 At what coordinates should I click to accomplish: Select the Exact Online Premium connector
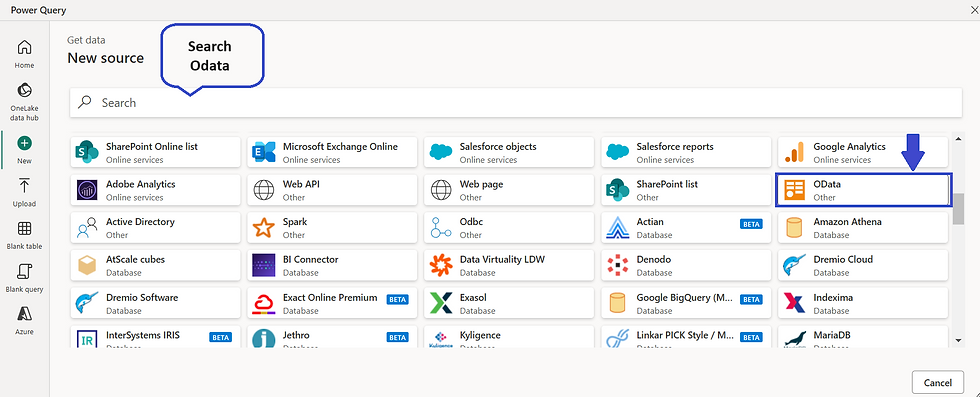[x=332, y=303]
